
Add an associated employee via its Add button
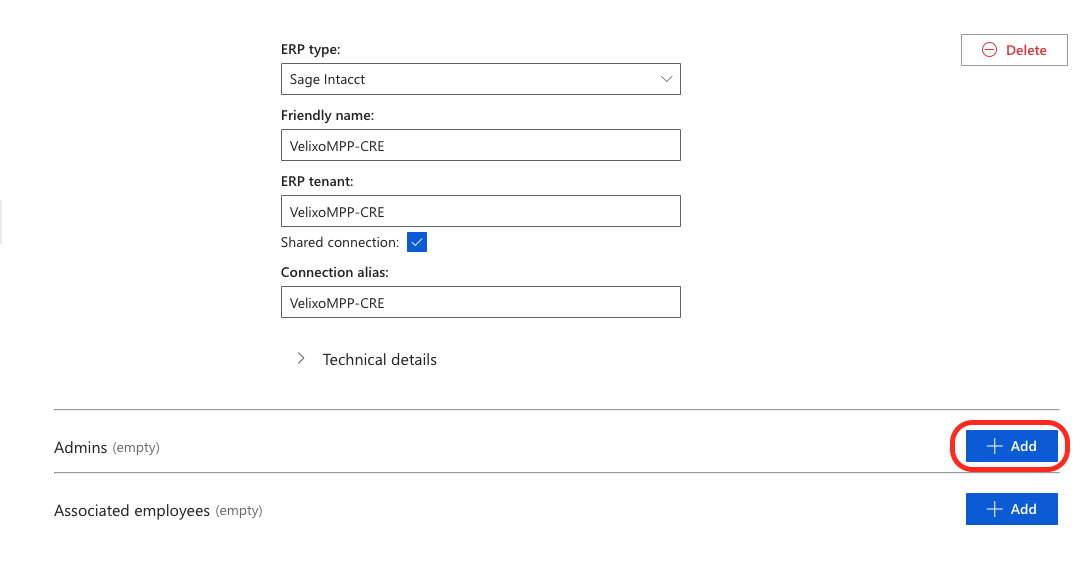click(1011, 509)
